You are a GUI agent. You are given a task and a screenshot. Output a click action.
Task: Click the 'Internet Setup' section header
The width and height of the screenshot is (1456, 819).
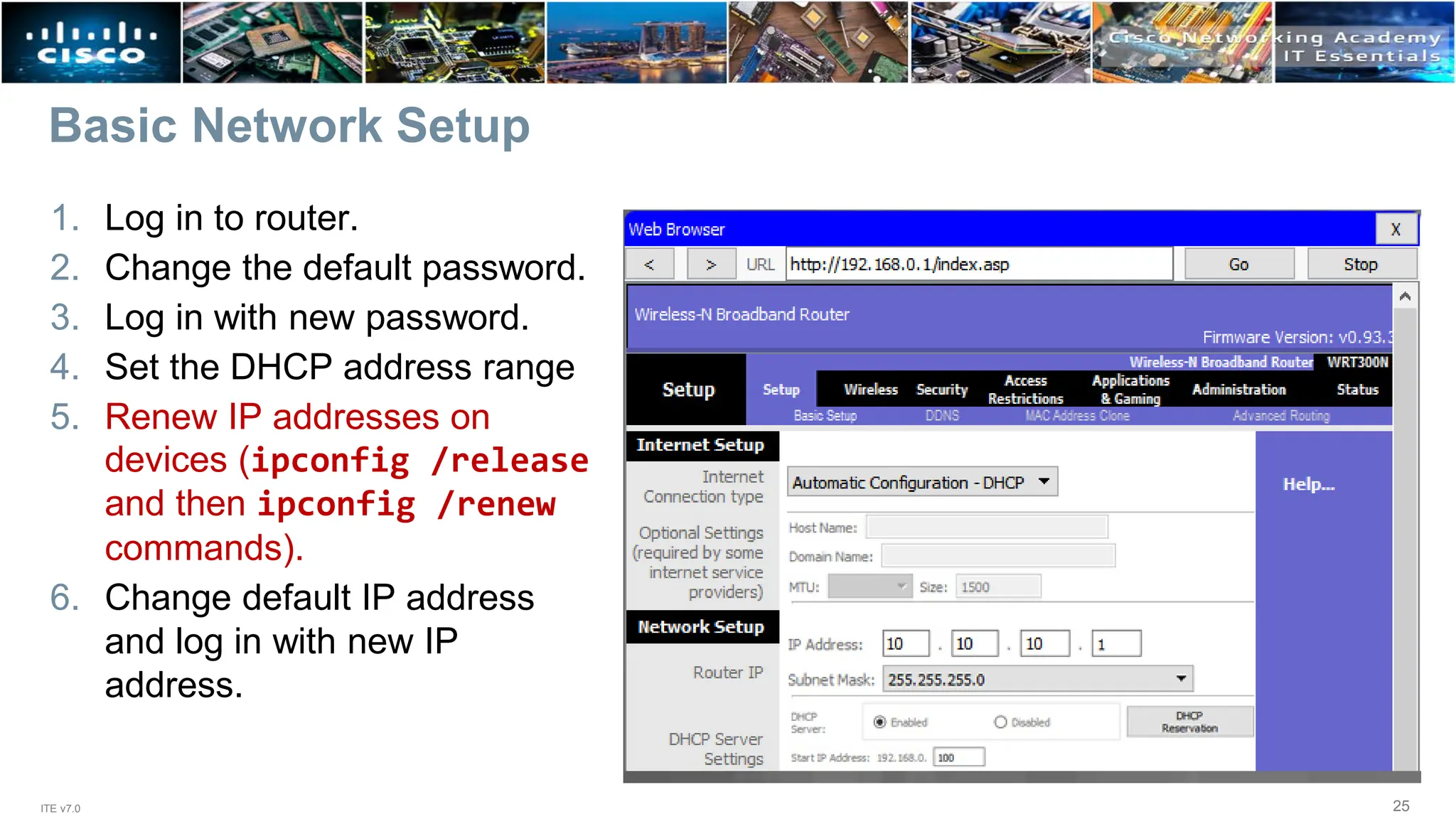tap(702, 445)
